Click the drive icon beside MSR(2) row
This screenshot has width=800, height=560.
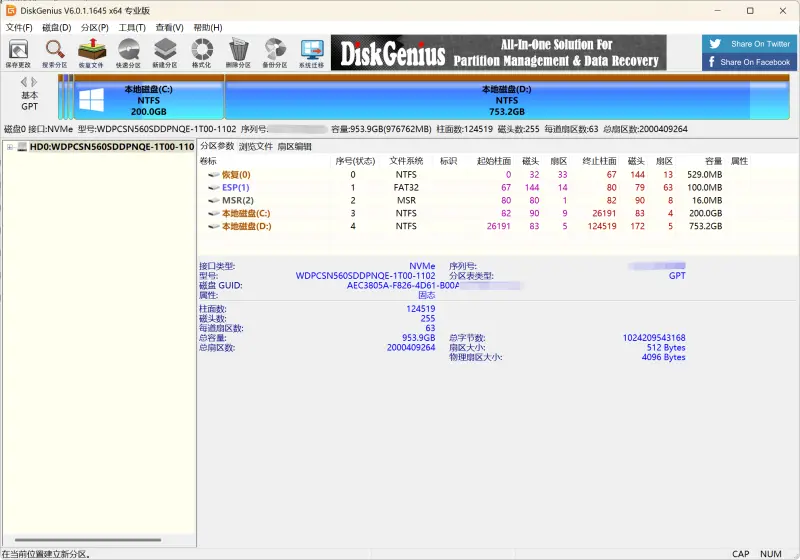(214, 200)
